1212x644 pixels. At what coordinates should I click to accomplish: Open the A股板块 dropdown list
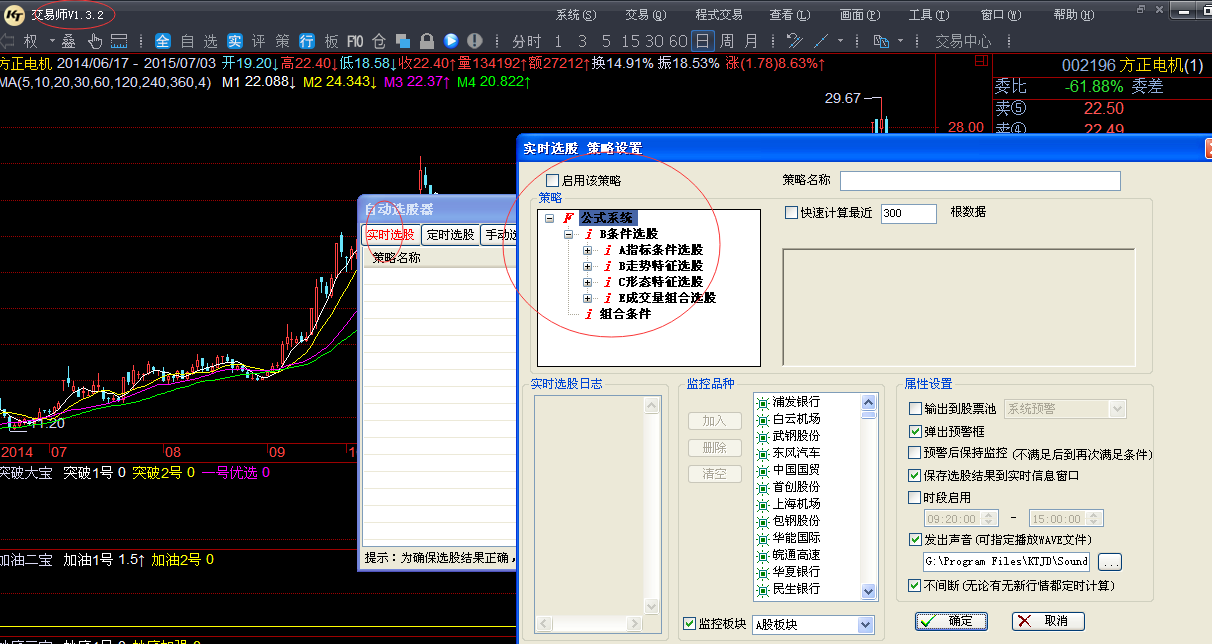point(866,624)
